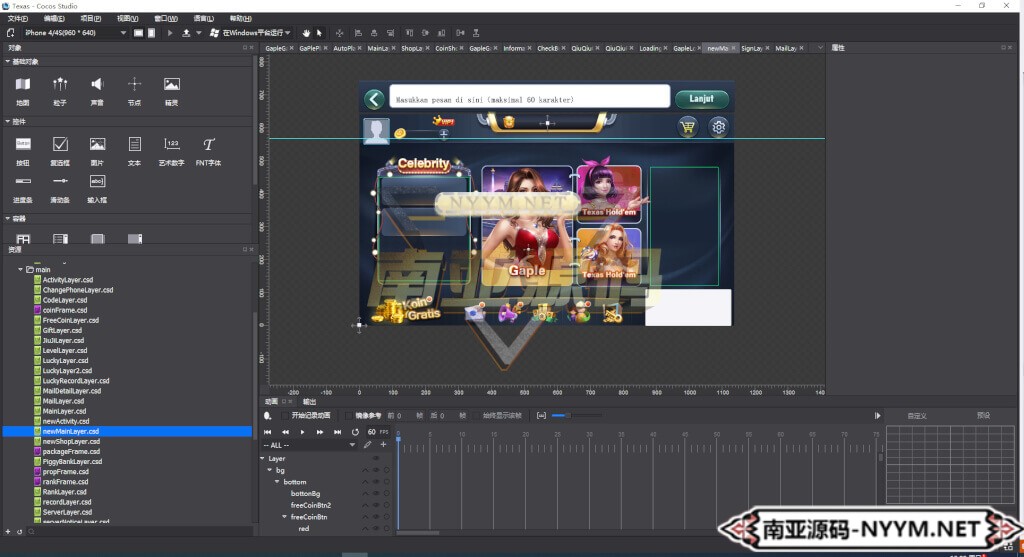Open the iPhone 4/4S resolution dropdown
This screenshot has height=557, width=1024.
[75, 33]
